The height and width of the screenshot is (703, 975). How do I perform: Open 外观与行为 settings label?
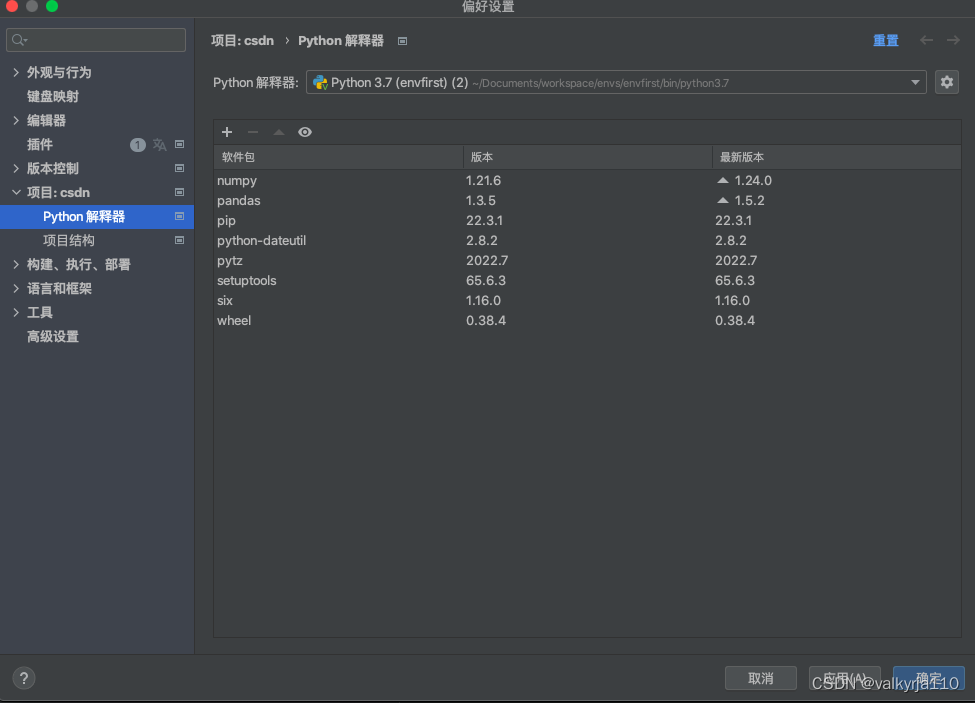[x=59, y=72]
